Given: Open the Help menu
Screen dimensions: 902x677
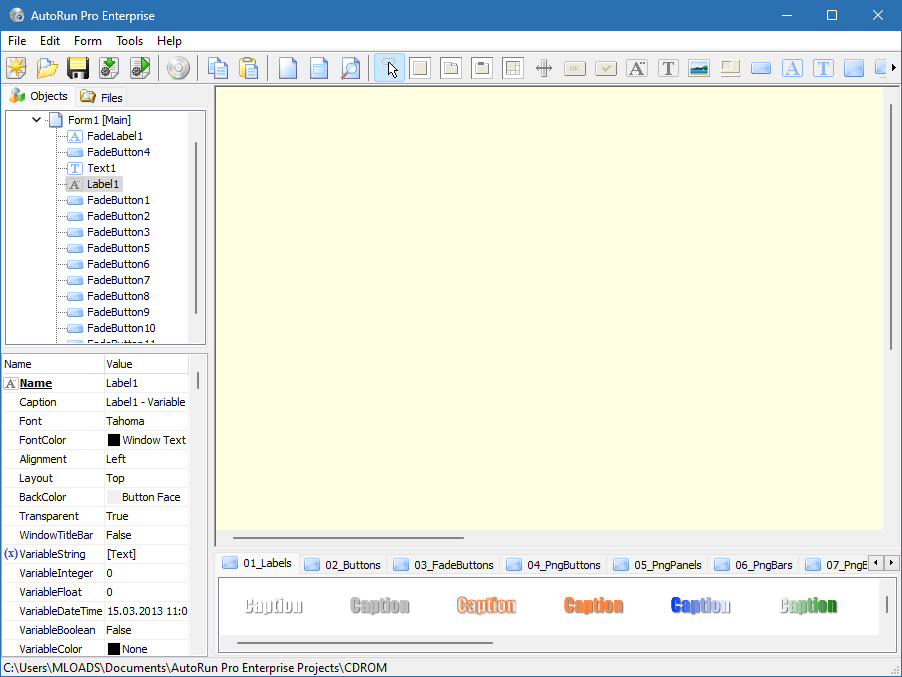Looking at the screenshot, I should pyautogui.click(x=169, y=41).
